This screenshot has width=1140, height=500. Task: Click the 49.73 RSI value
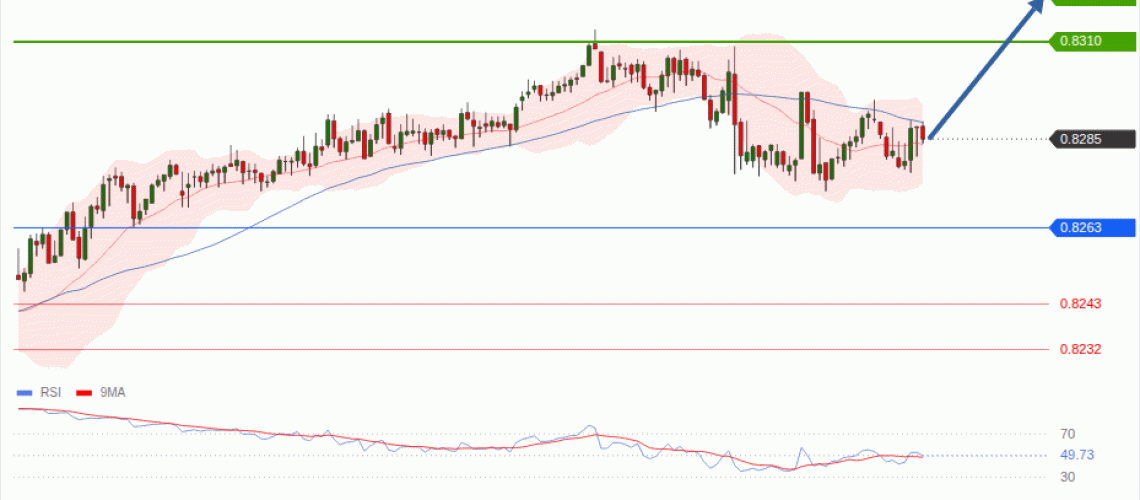point(1077,456)
